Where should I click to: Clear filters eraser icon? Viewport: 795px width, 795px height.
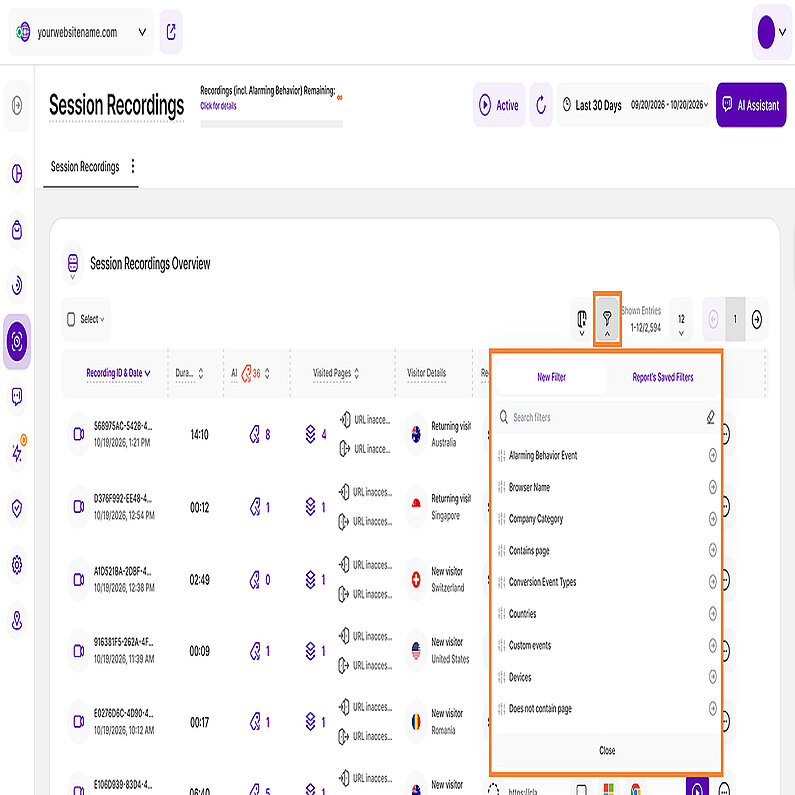coord(710,417)
